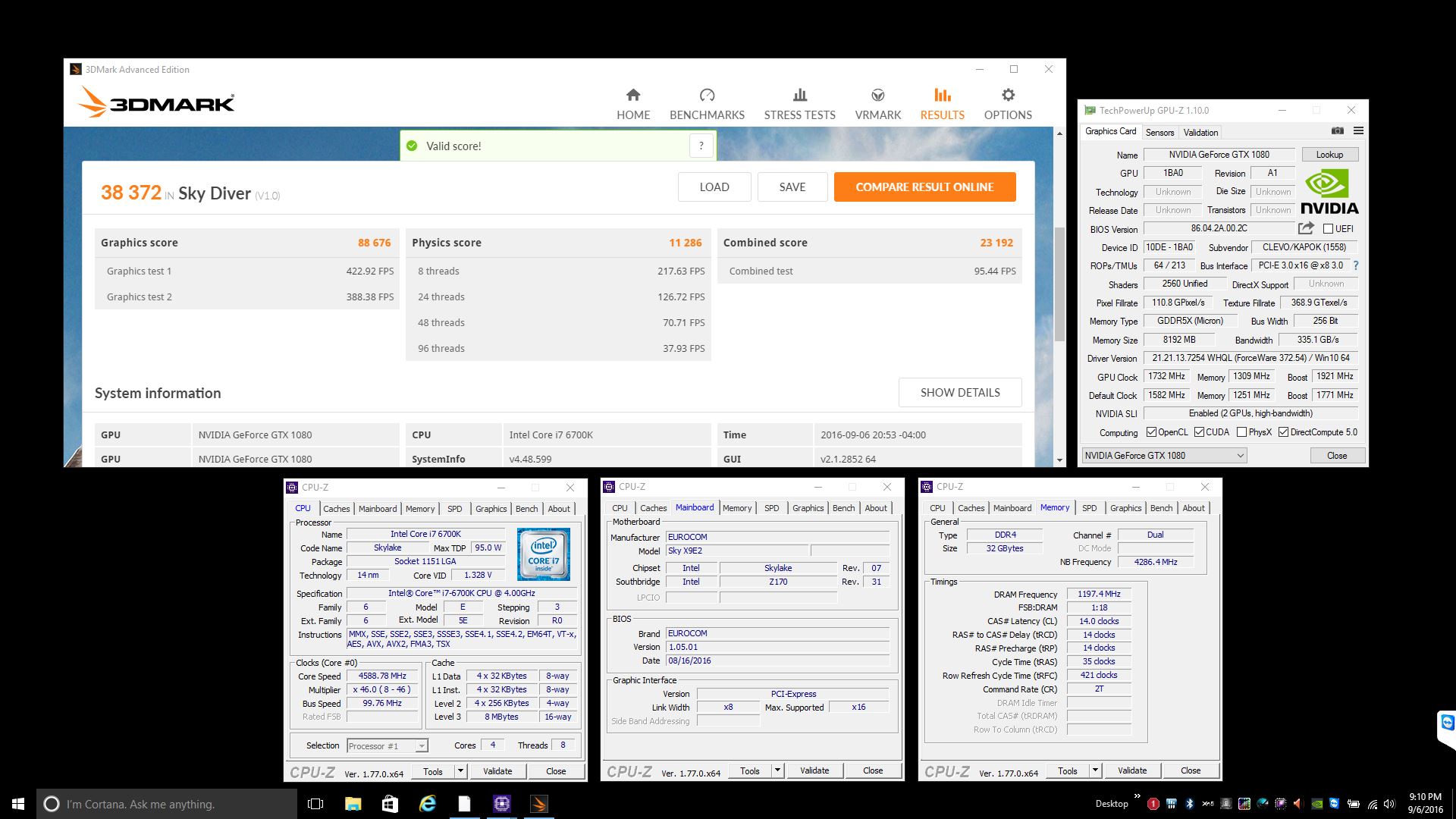Viewport: 1456px width, 819px height.
Task: Click the Save button in 3DMark
Action: [x=792, y=187]
